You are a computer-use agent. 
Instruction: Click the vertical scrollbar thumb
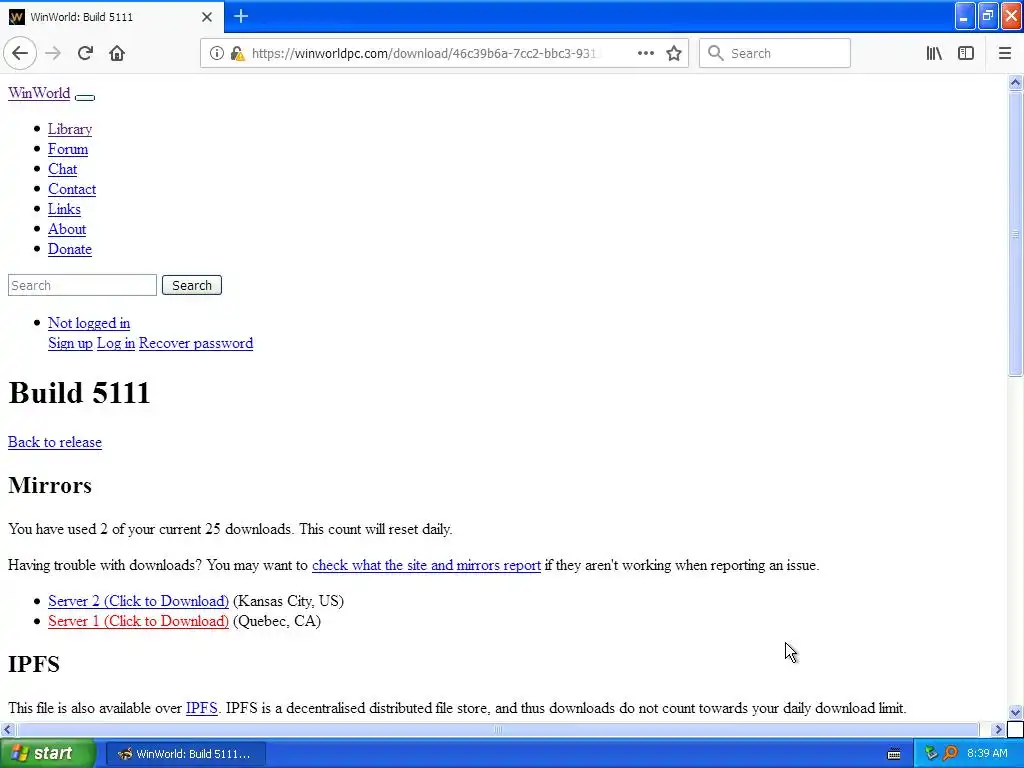pos(1015,234)
